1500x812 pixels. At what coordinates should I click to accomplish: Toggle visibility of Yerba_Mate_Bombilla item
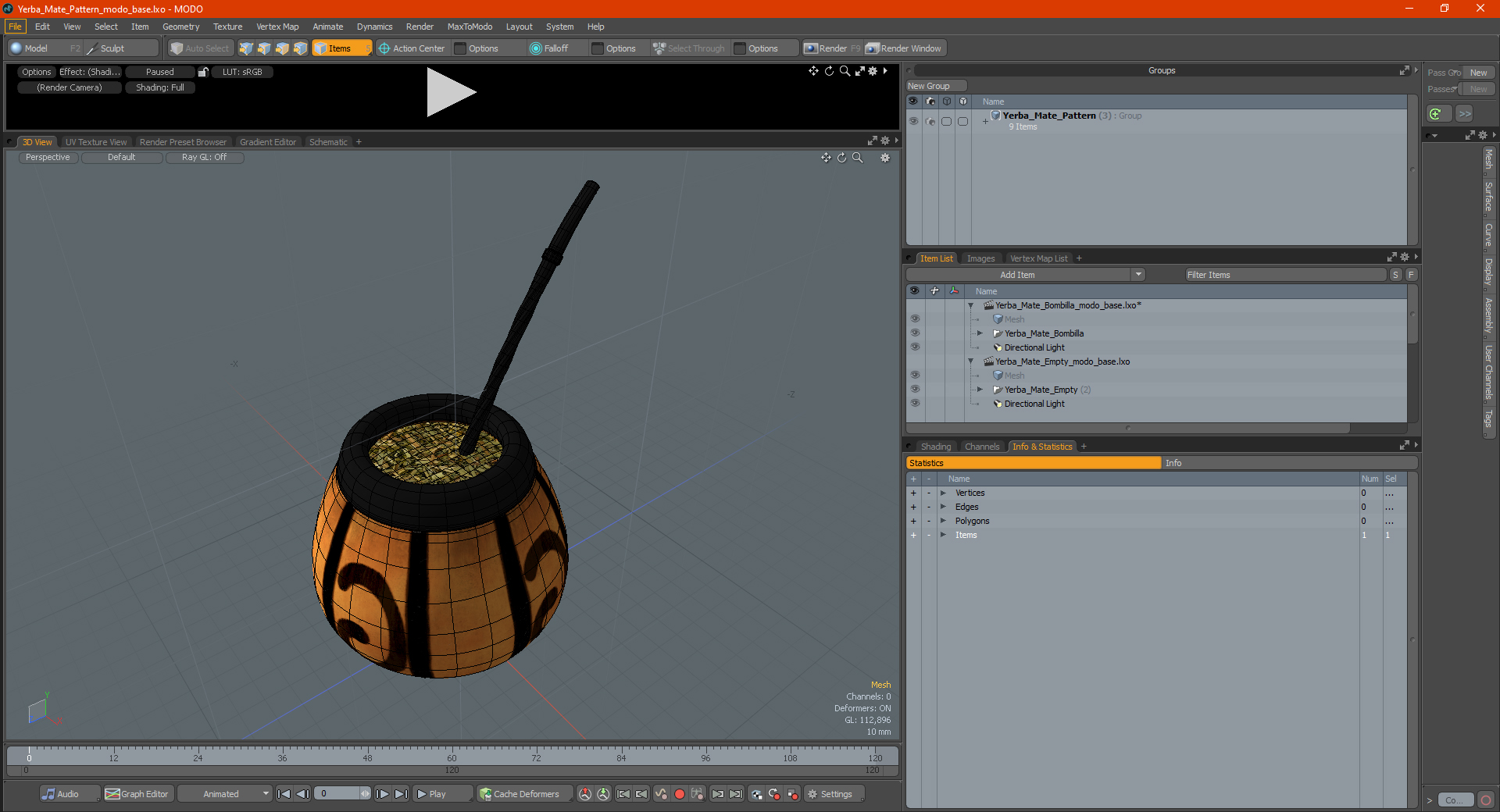(915, 333)
